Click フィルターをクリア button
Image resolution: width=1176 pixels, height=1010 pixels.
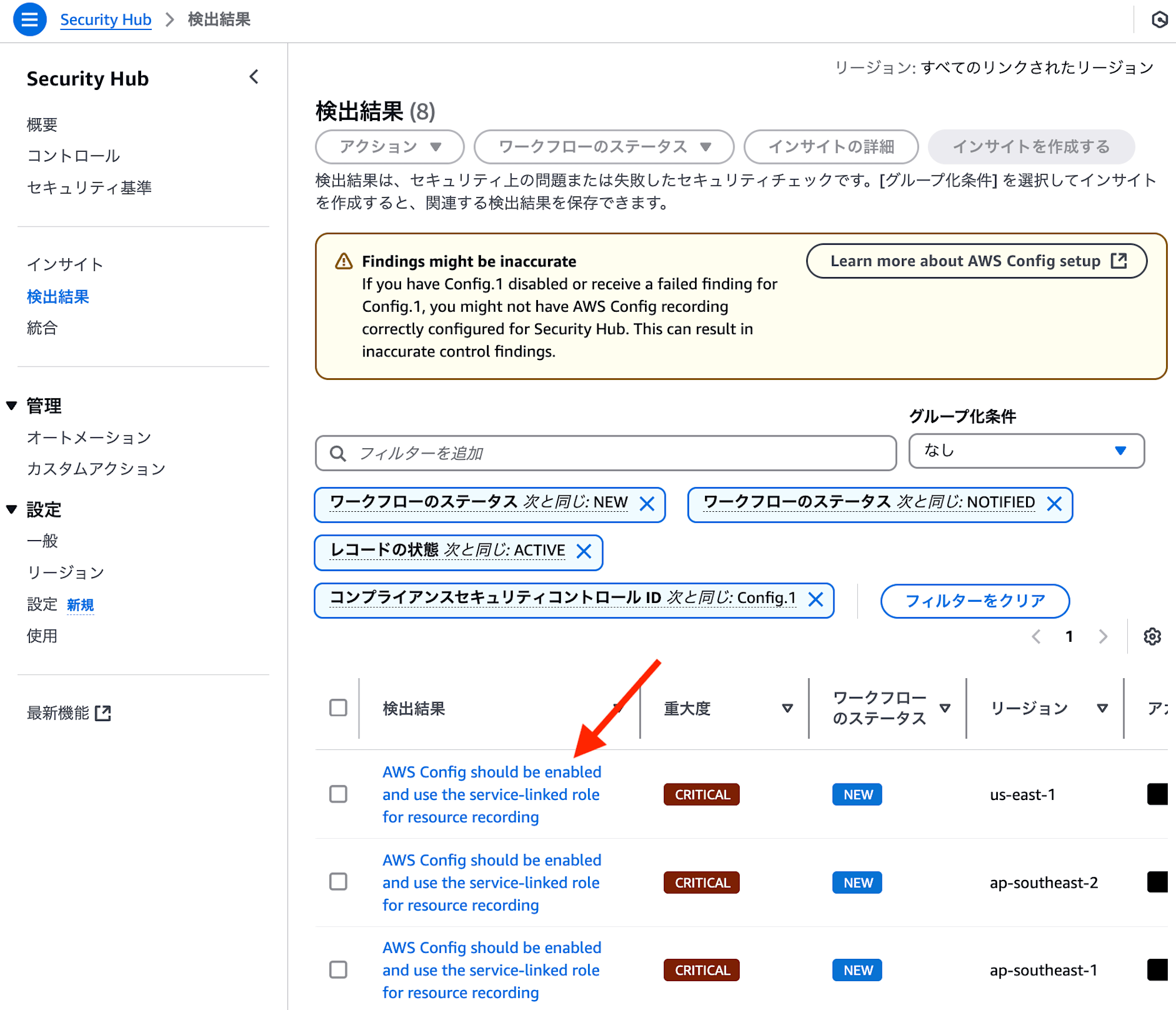coord(975,601)
